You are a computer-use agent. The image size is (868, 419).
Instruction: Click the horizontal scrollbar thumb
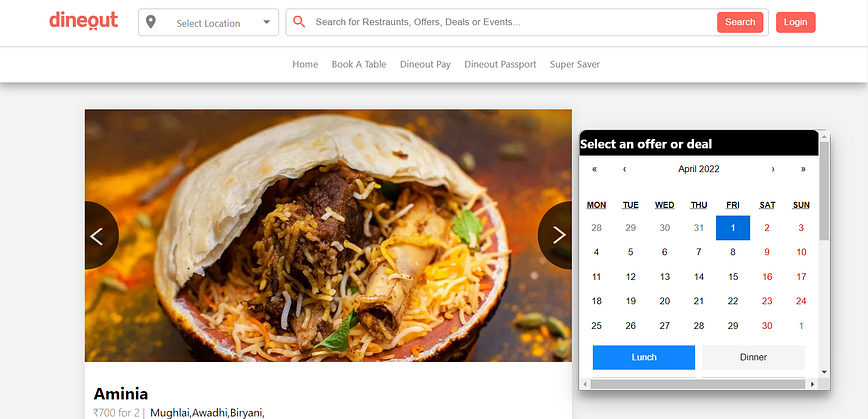coord(696,384)
